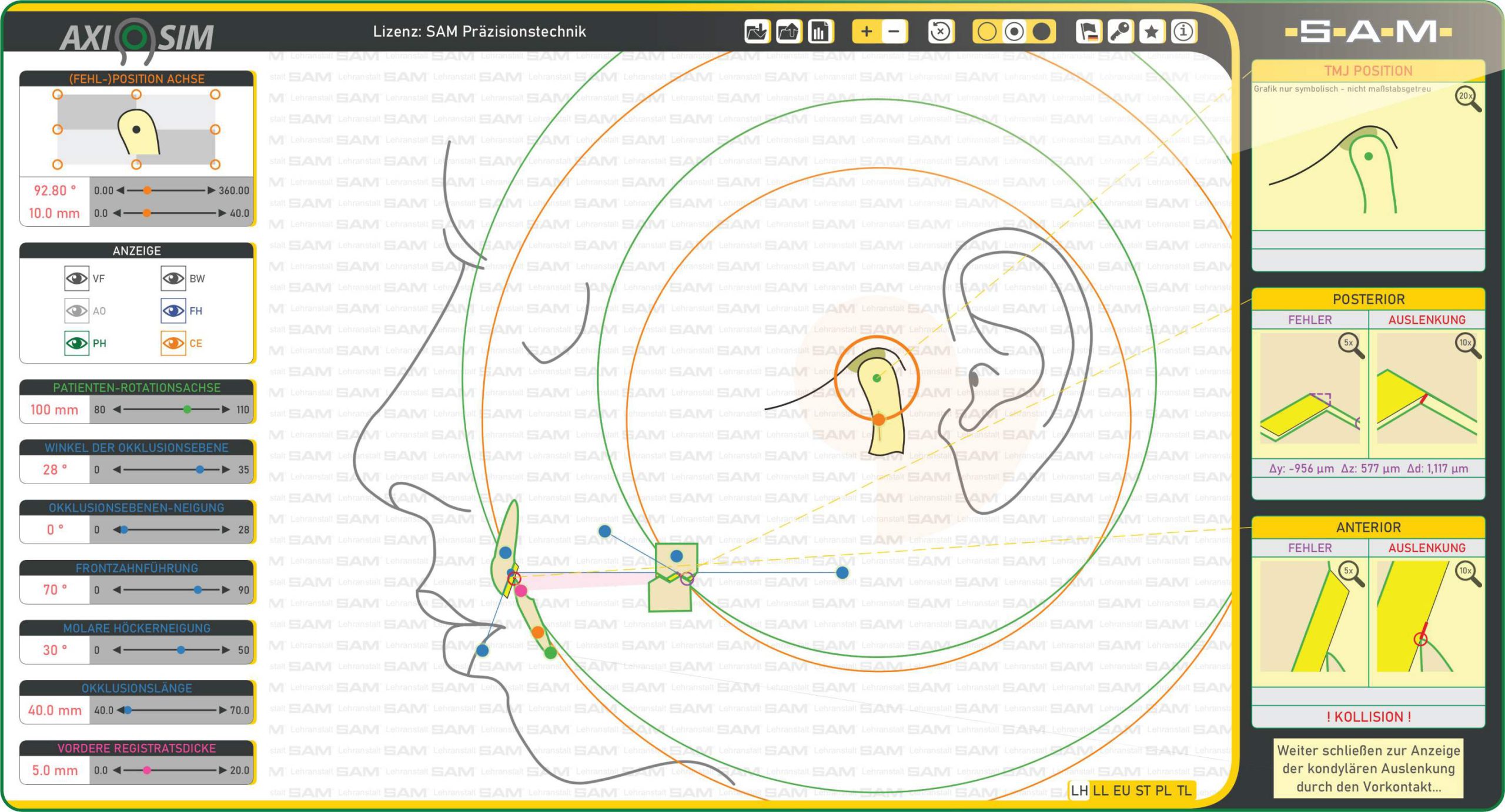Click the license key icon
The height and width of the screenshot is (812, 1505).
point(1121,32)
